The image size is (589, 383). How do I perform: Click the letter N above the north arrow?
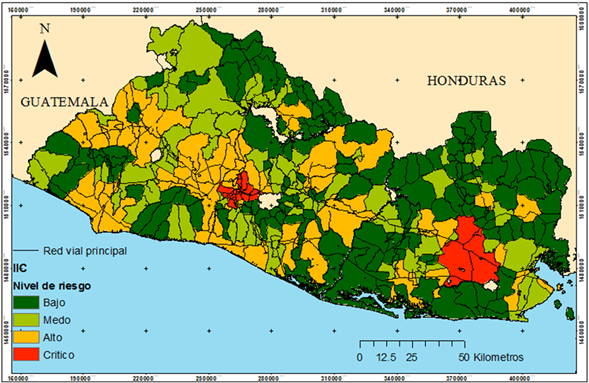45,29
